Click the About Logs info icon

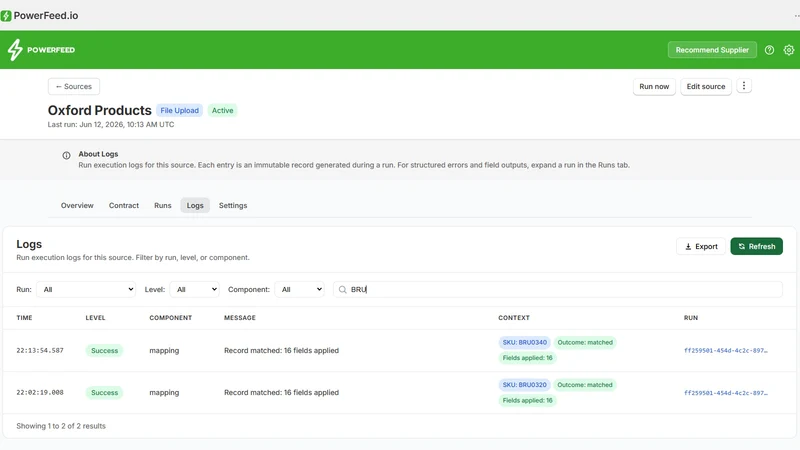pyautogui.click(x=66, y=156)
